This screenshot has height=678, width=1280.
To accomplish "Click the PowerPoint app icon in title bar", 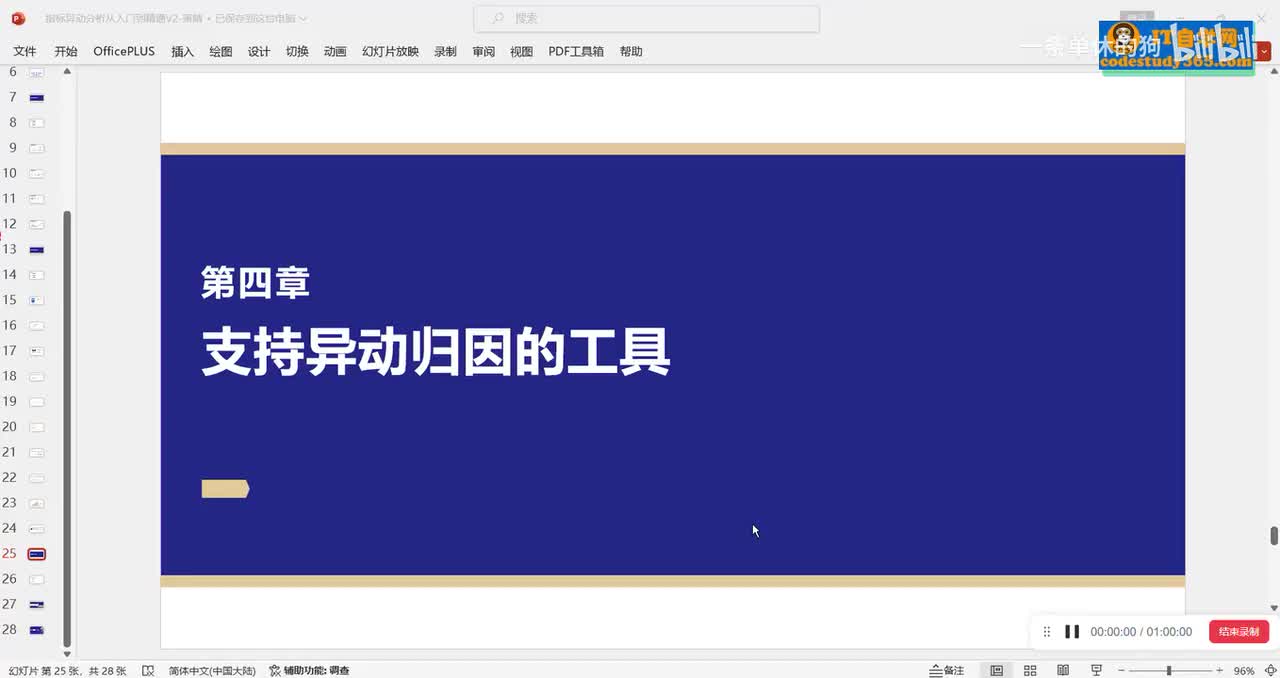I will click(x=18, y=18).
